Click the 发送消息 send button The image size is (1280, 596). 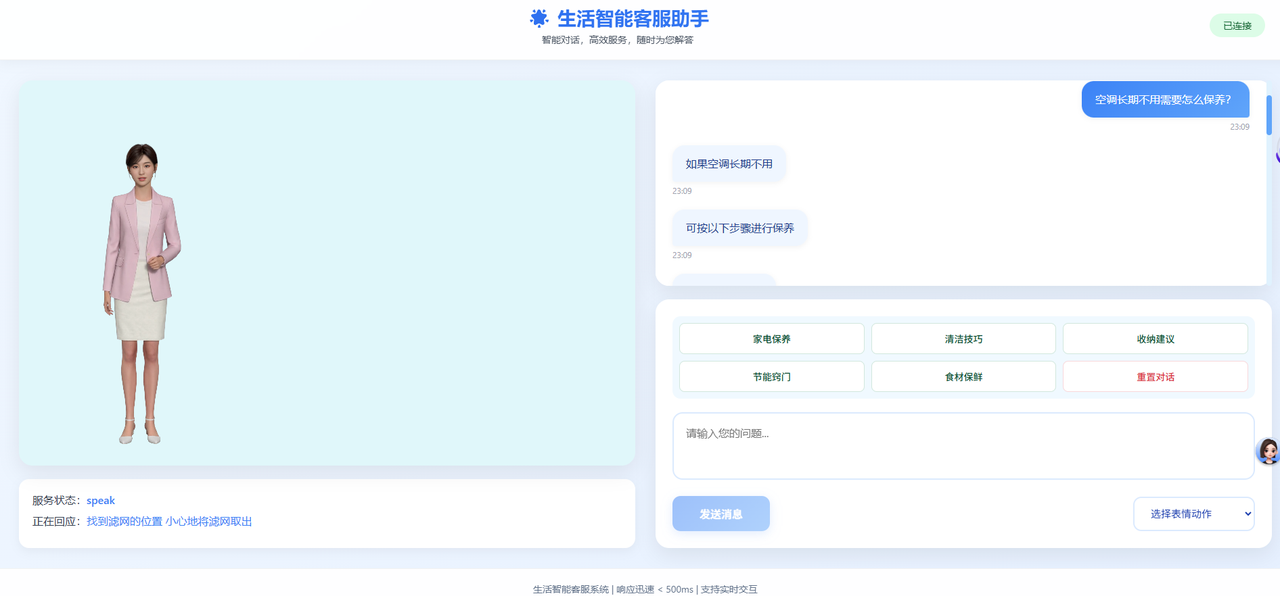[721, 513]
